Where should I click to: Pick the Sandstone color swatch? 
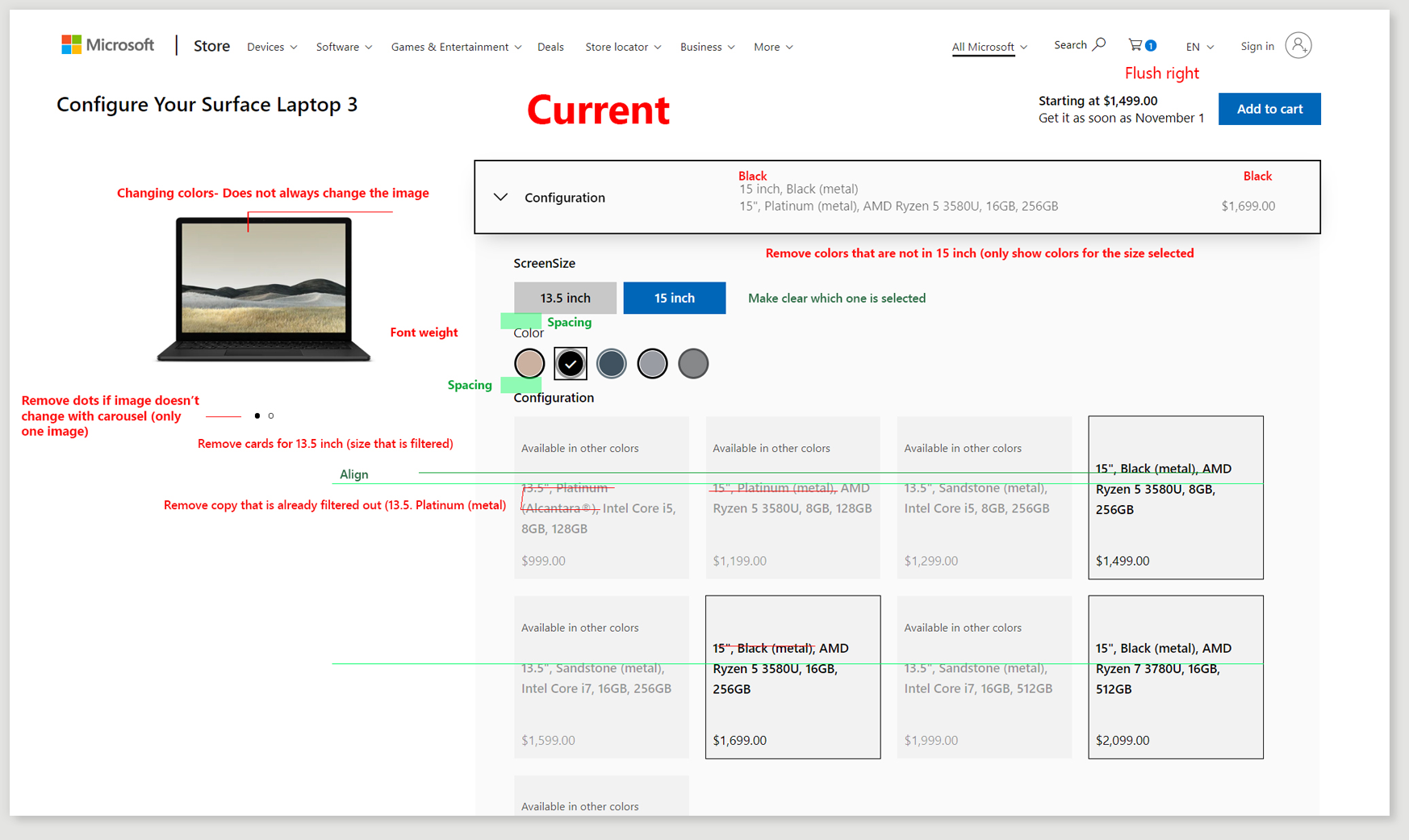click(529, 364)
